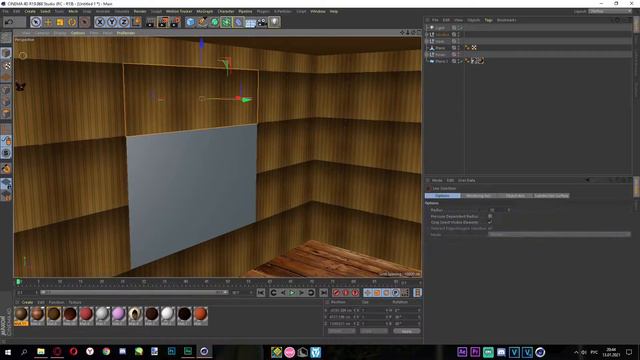Switch to the Modeling Axis tab
Screen dimensions: 640x360
tap(478, 196)
